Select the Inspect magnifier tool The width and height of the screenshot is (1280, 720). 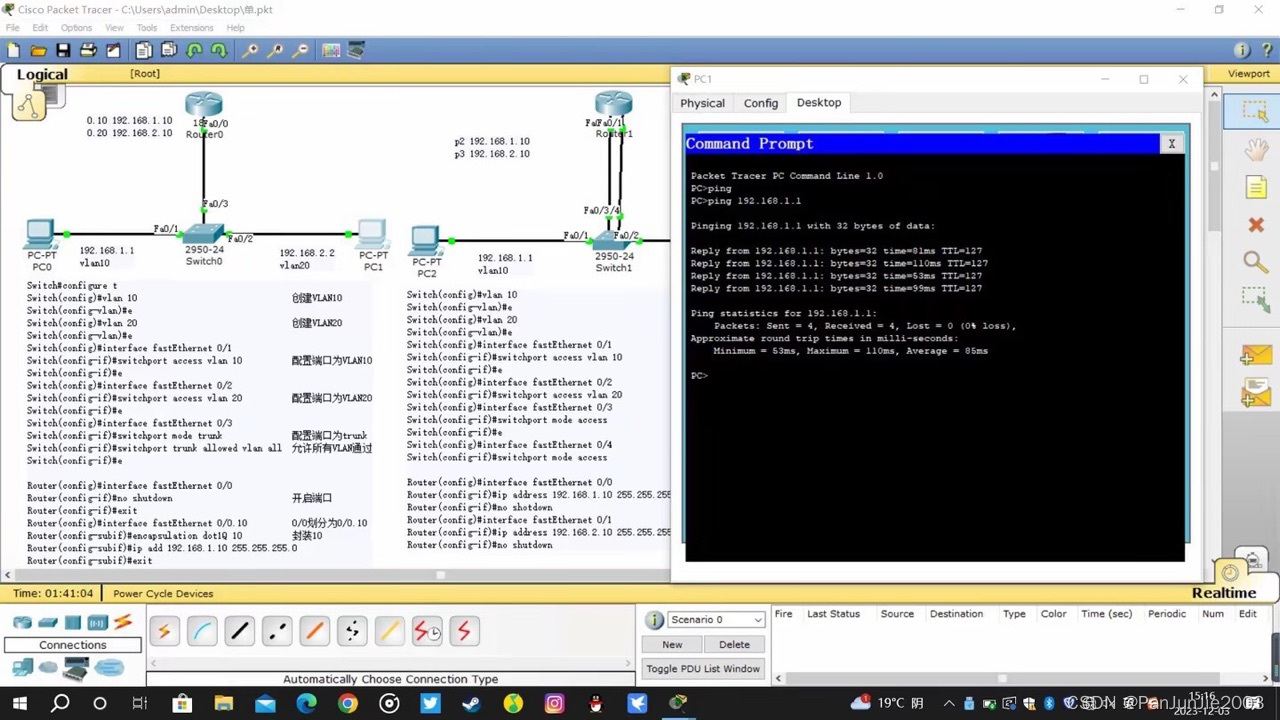click(1255, 262)
